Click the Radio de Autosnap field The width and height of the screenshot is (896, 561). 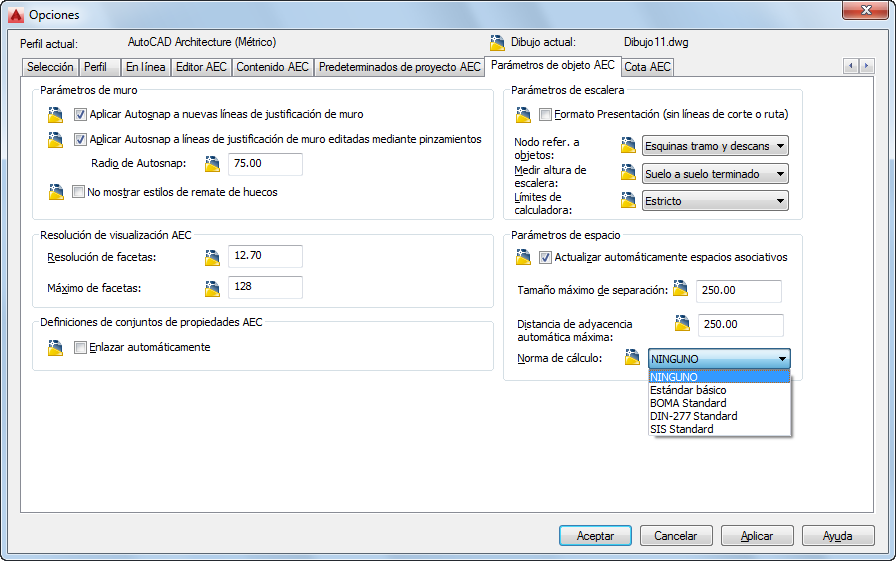pyautogui.click(x=265, y=164)
